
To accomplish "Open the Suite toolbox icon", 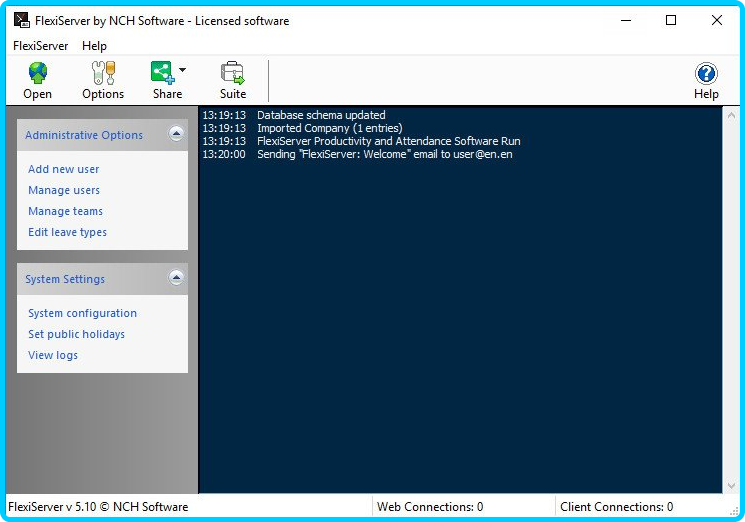I will (x=233, y=73).
